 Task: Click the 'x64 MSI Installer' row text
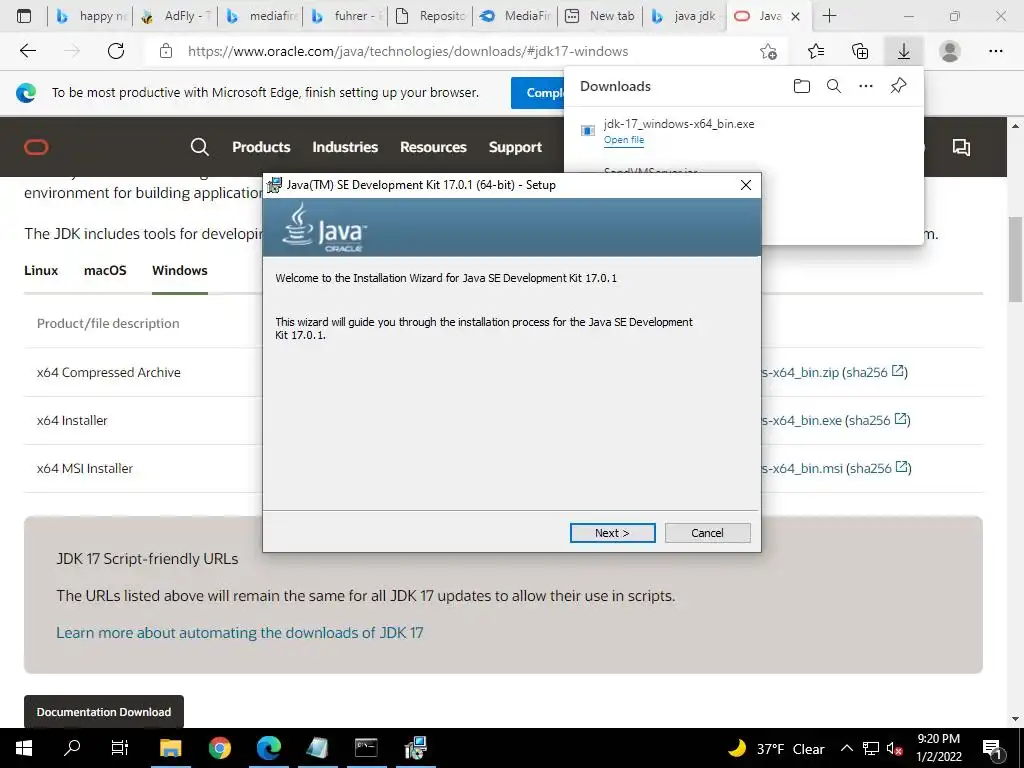(85, 468)
